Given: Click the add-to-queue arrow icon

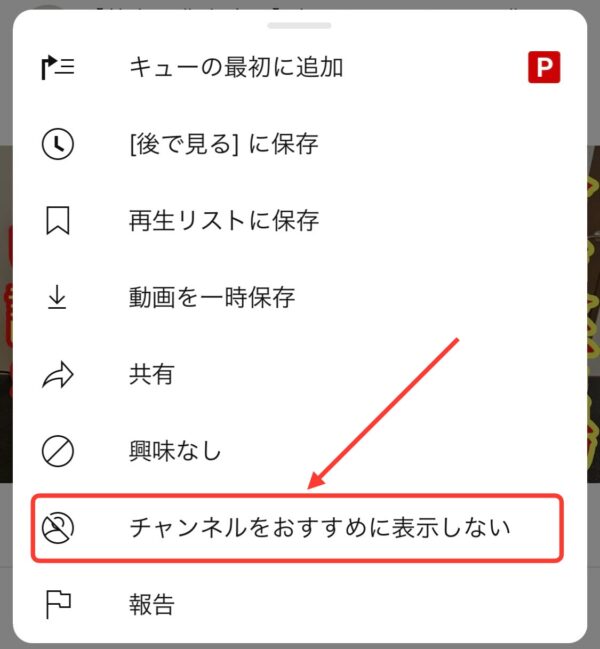Looking at the screenshot, I should click(x=58, y=67).
